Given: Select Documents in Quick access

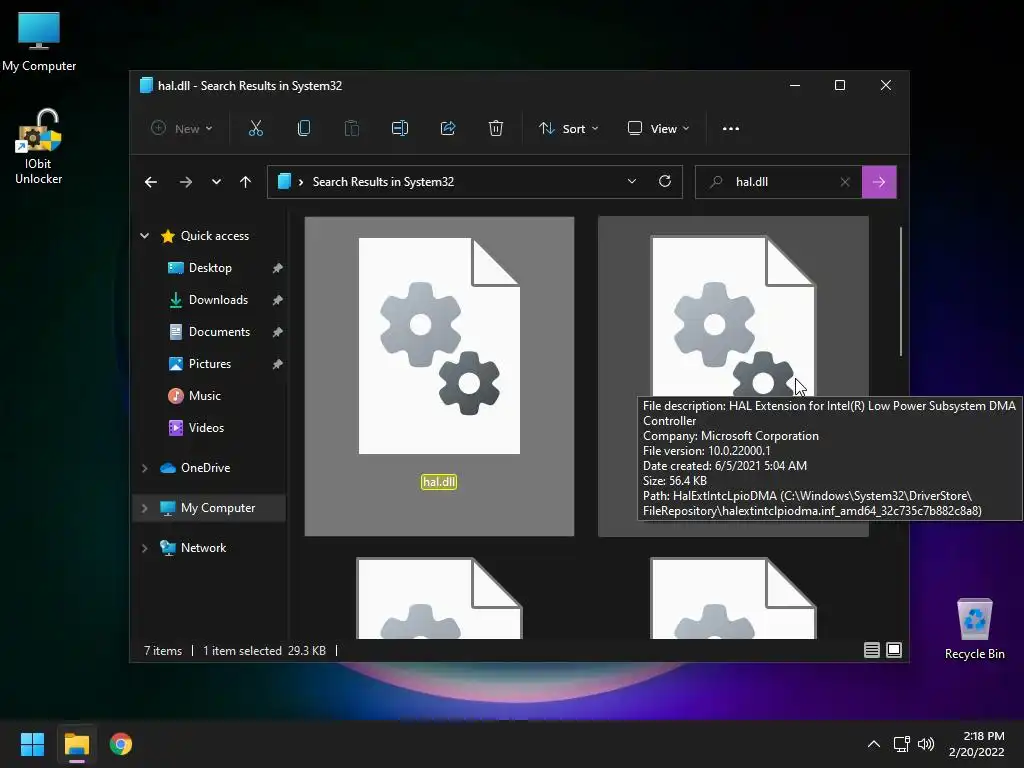Looking at the screenshot, I should [219, 332].
